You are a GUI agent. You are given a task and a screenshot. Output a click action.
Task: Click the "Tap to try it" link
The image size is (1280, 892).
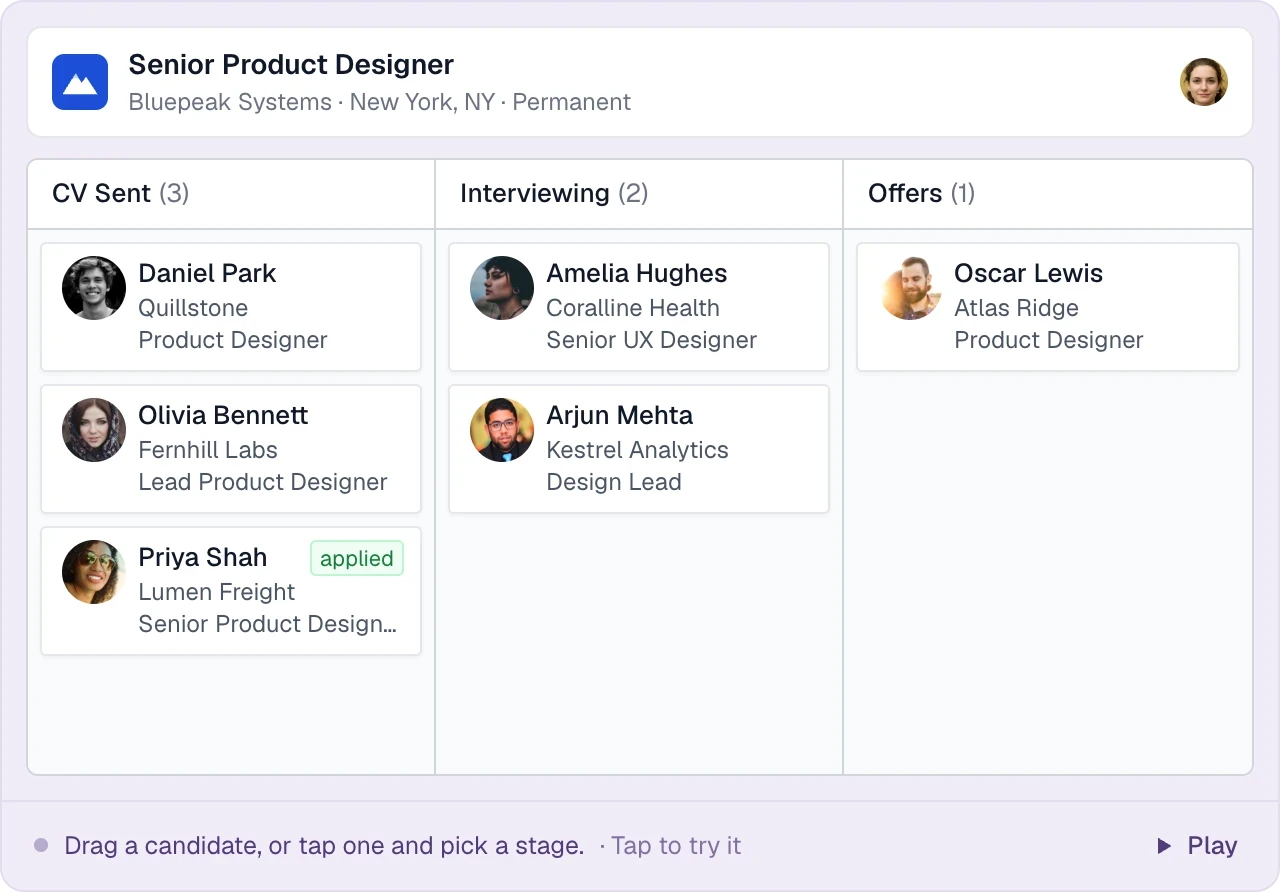coord(676,846)
